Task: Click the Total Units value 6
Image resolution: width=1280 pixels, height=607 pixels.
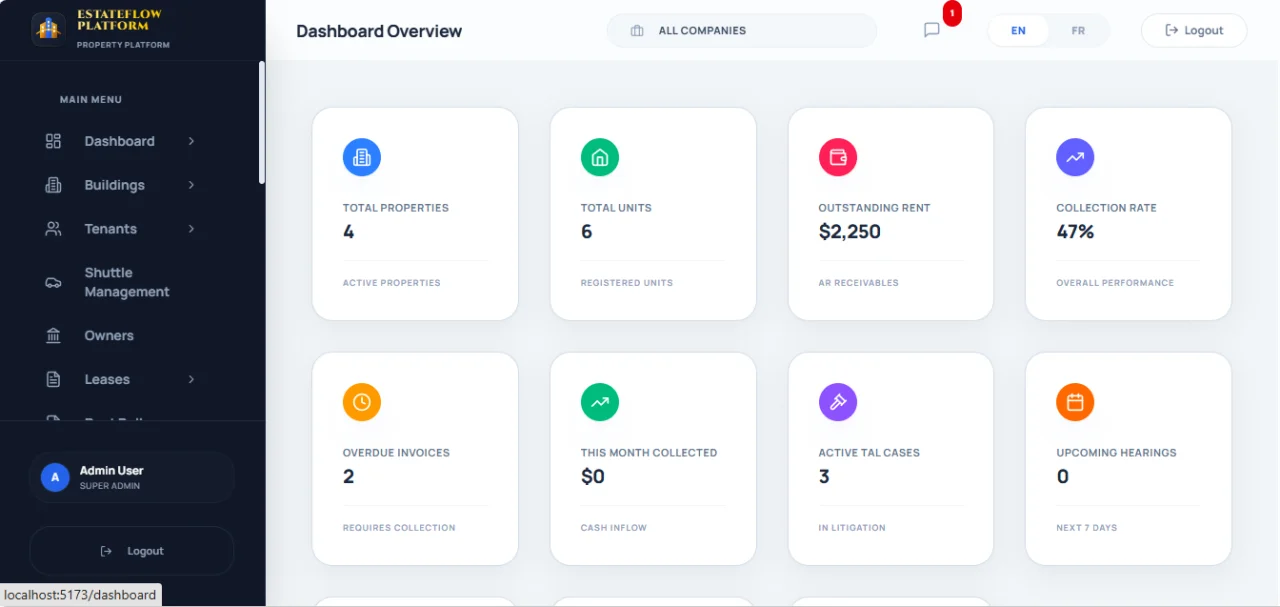Action: 586,232
